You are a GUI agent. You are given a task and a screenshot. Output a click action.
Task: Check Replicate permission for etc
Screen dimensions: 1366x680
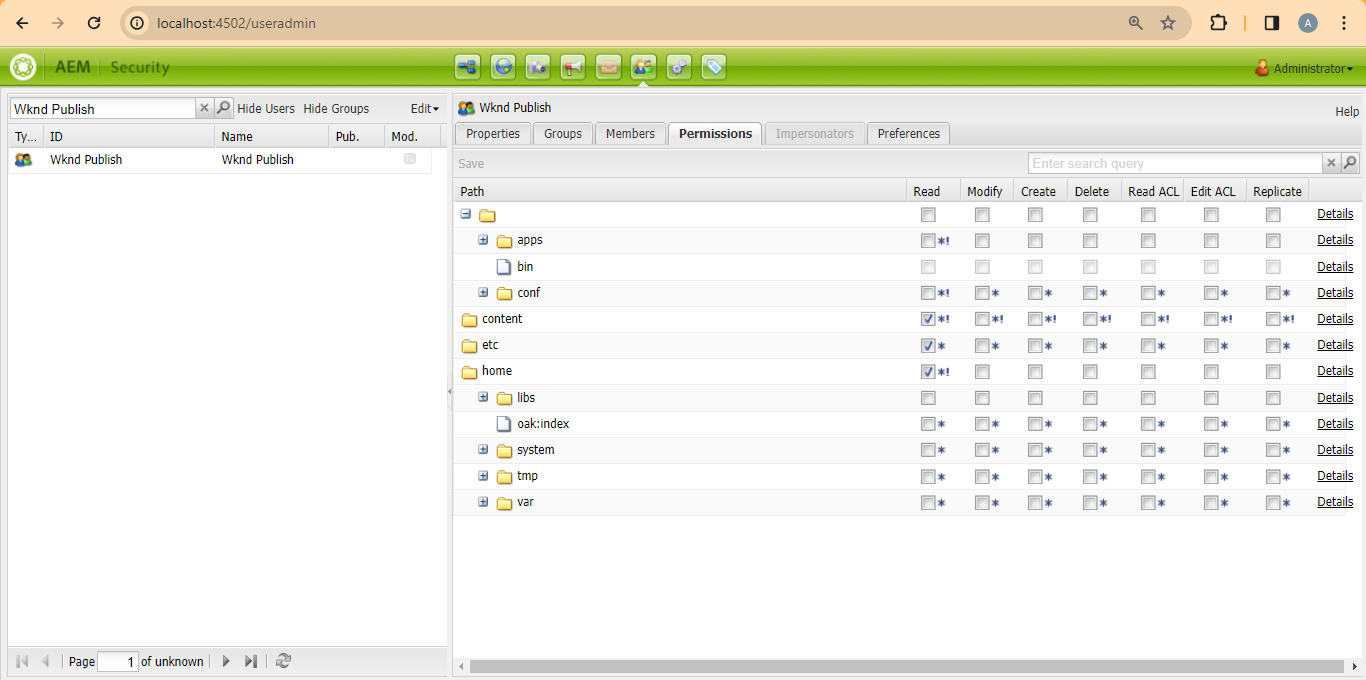pos(1273,345)
